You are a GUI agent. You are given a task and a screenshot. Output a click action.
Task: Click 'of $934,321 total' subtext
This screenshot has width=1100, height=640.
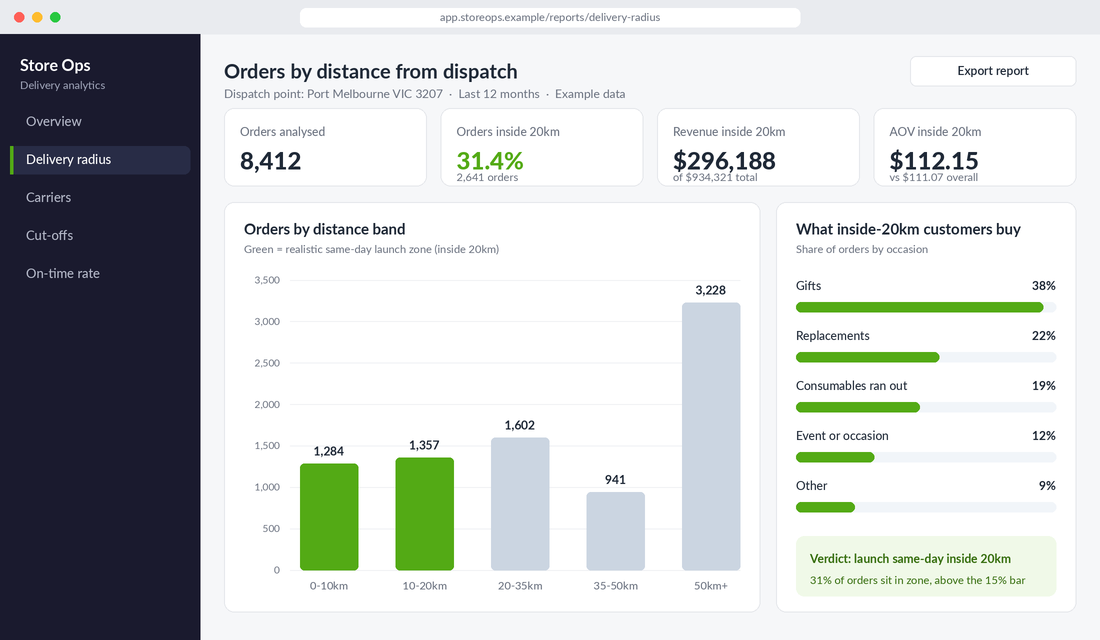pyautogui.click(x=715, y=178)
